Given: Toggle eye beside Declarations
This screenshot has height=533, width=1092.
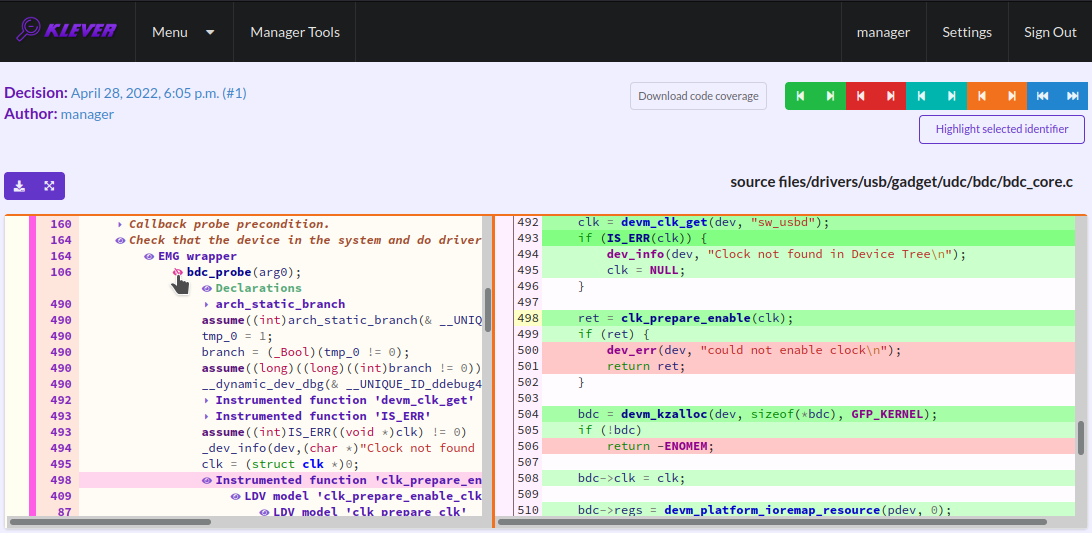Looking at the screenshot, I should (207, 288).
